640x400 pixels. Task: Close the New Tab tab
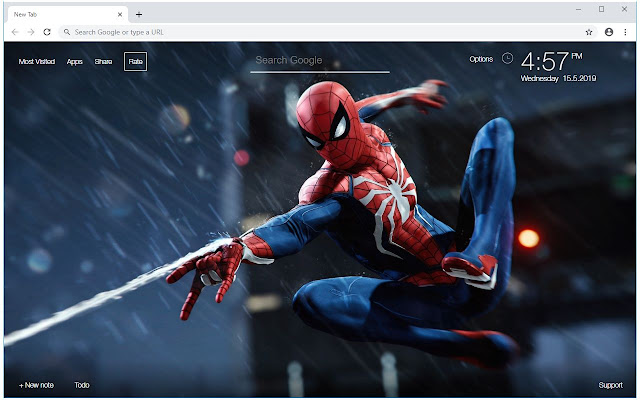pyautogui.click(x=120, y=14)
